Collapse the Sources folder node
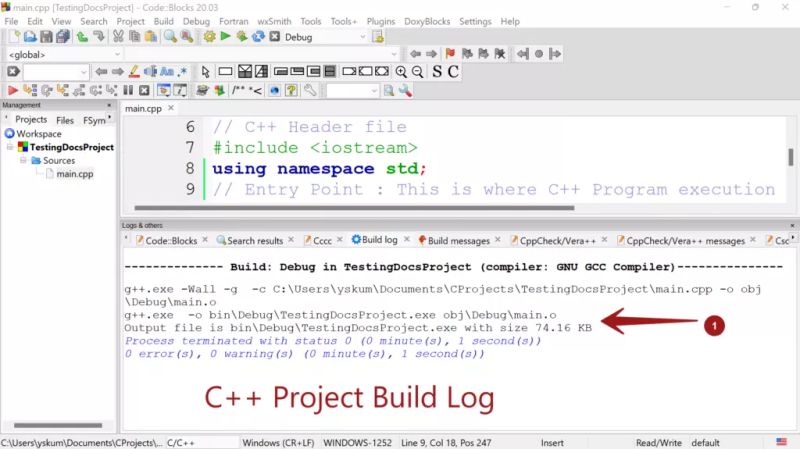 [23, 160]
